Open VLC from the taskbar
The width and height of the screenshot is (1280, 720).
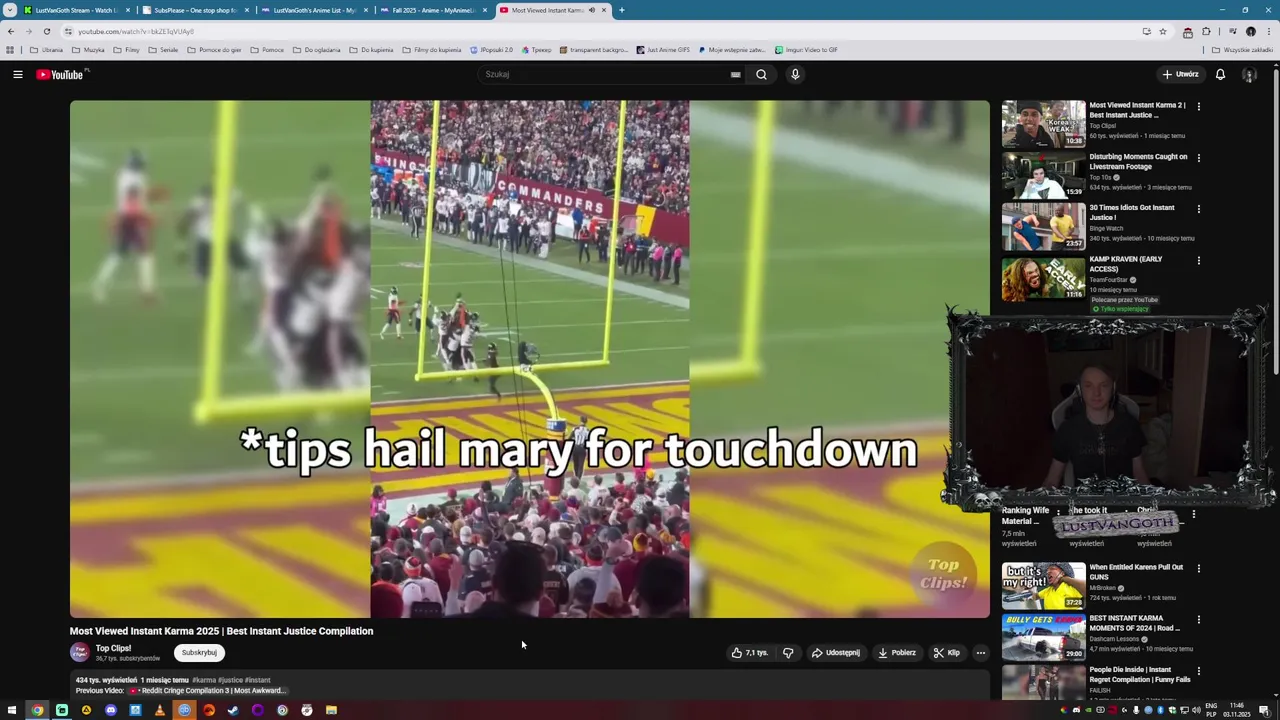point(159,710)
